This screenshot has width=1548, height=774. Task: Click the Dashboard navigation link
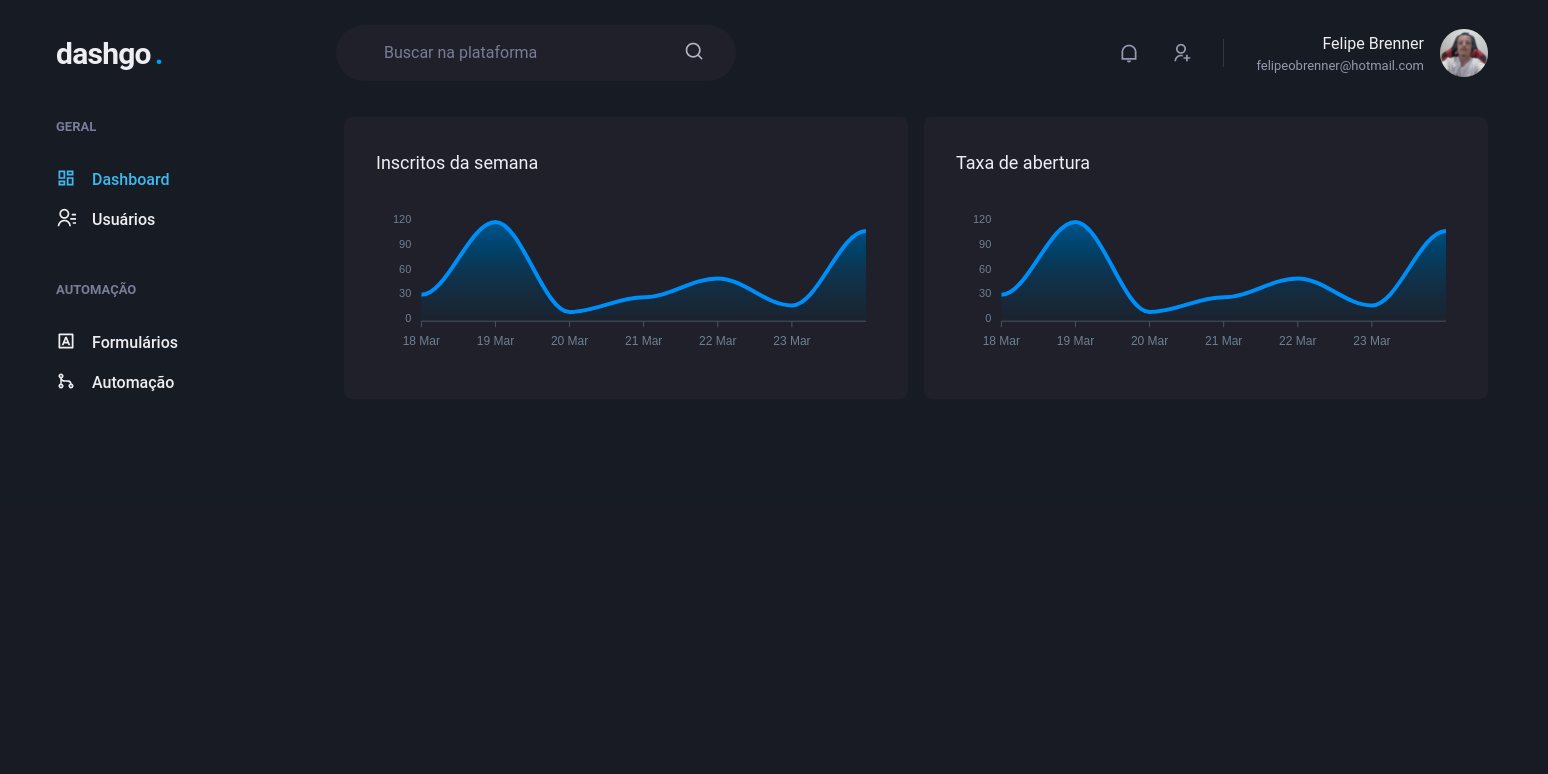(130, 179)
